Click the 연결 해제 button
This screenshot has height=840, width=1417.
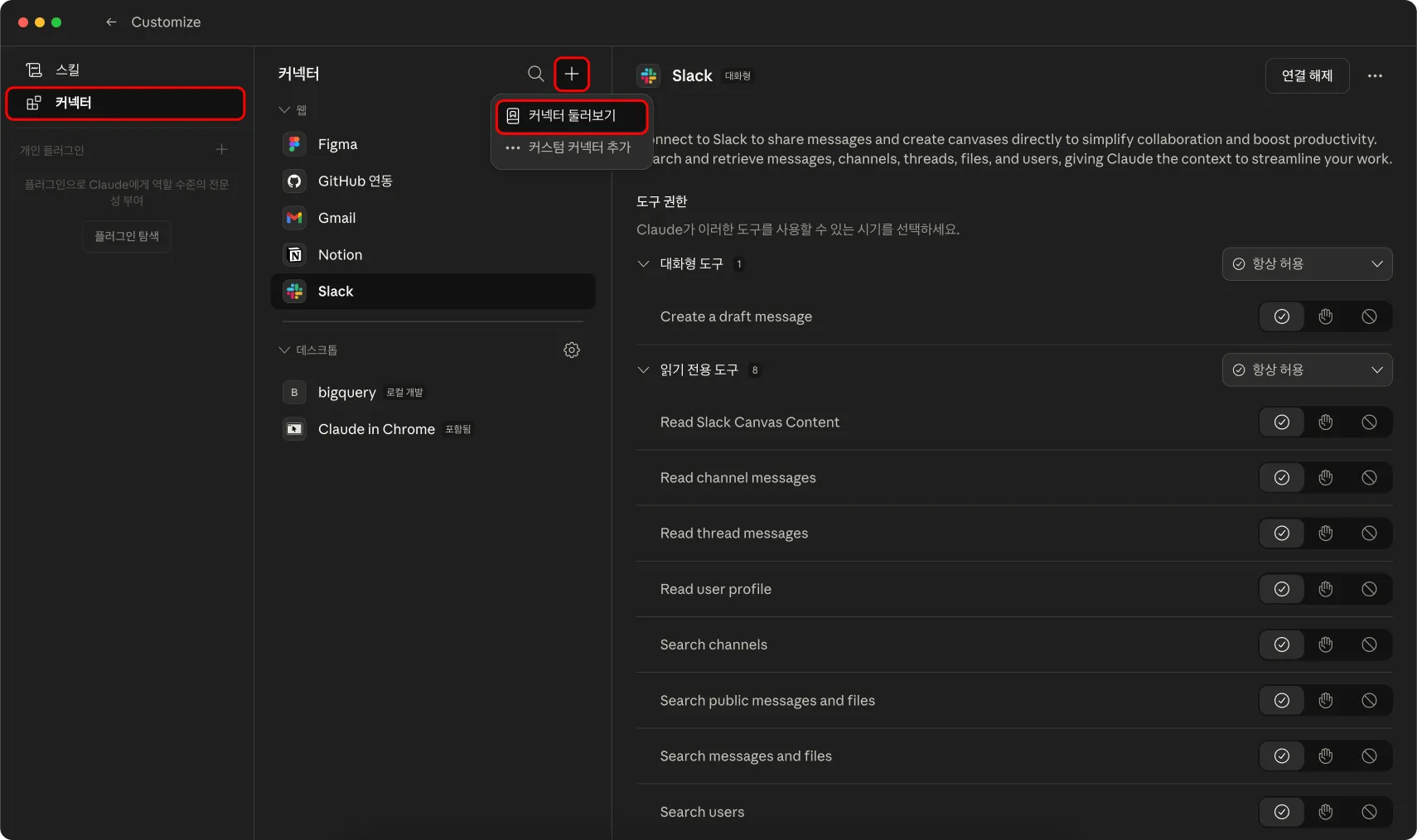[1307, 75]
